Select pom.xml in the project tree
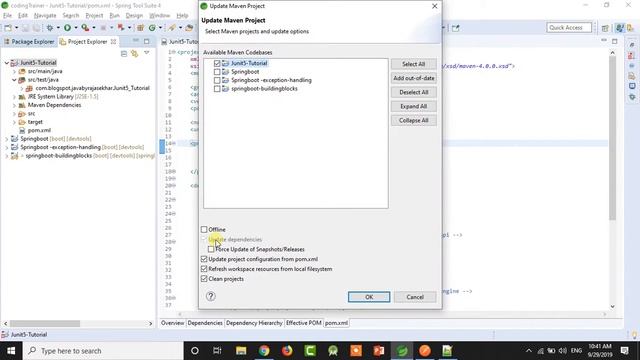This screenshot has height=360, width=640. tap(39, 131)
